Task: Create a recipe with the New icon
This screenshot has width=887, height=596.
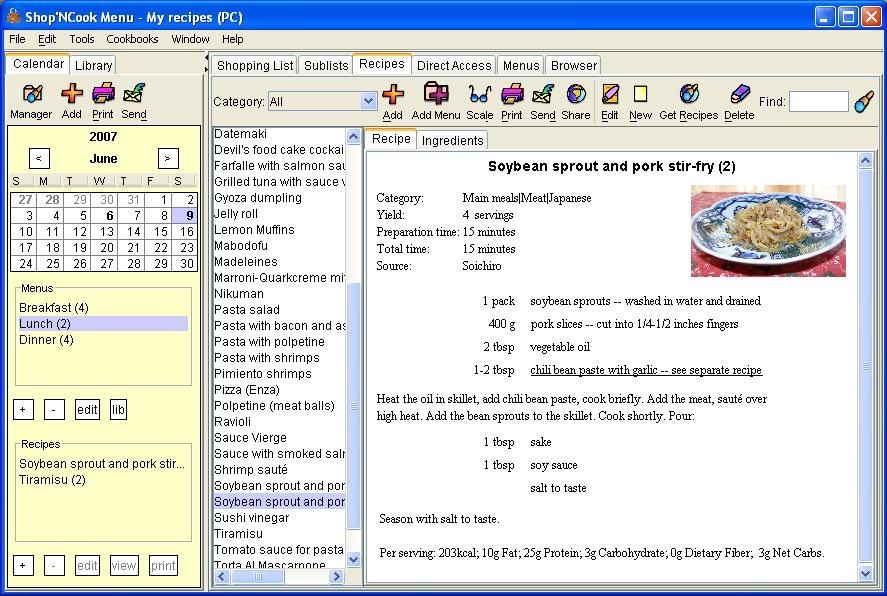Action: coord(640,94)
